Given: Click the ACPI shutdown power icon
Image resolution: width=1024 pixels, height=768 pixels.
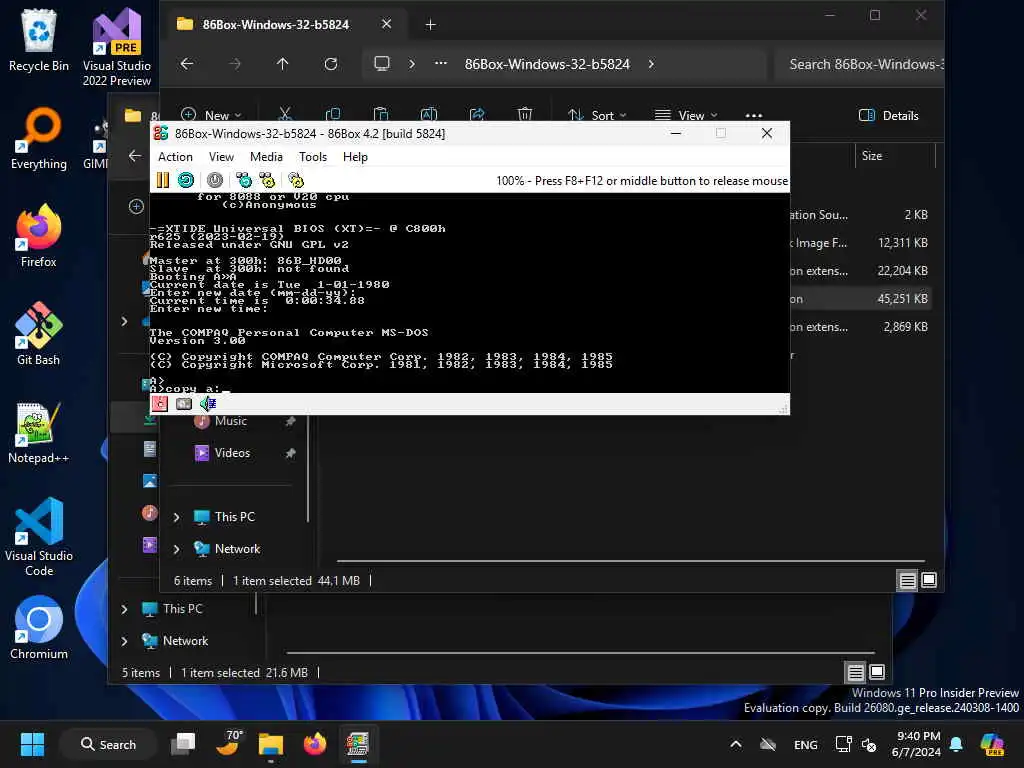Looking at the screenshot, I should (215, 180).
